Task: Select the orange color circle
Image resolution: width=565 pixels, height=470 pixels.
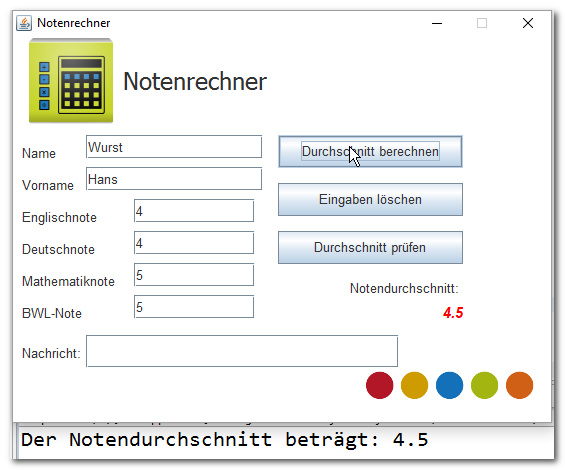Action: tap(519, 385)
